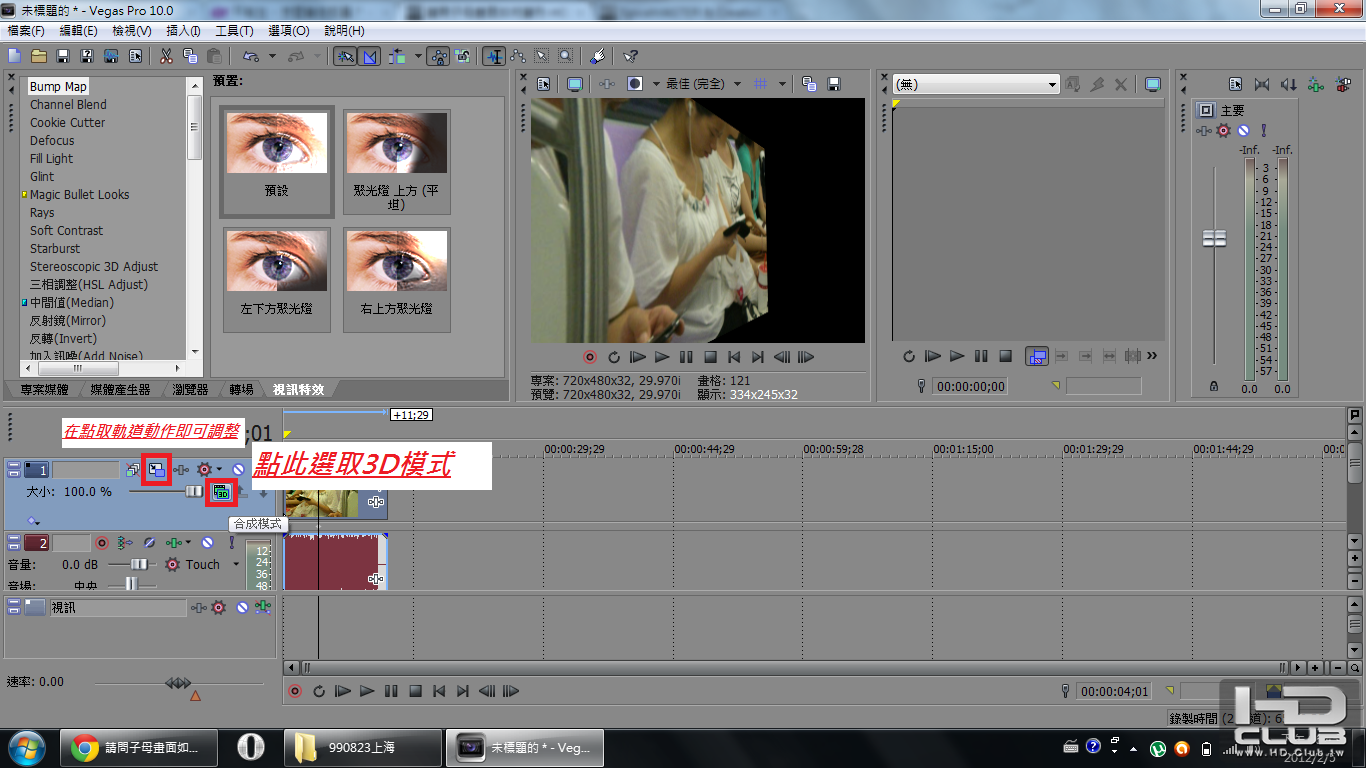Mute audio track 2

point(207,543)
